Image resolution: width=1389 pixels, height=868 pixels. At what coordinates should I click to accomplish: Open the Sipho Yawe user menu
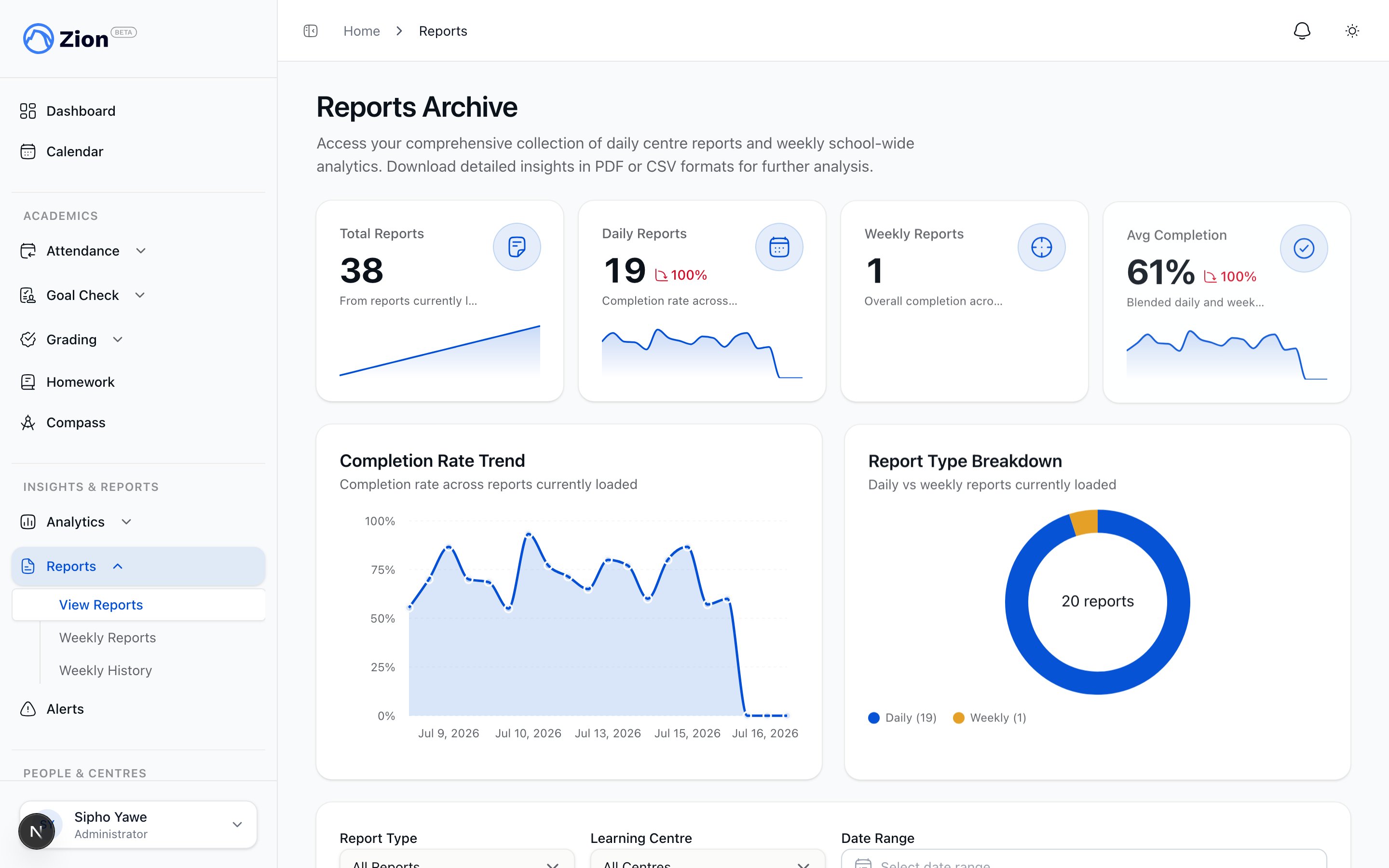tap(138, 825)
